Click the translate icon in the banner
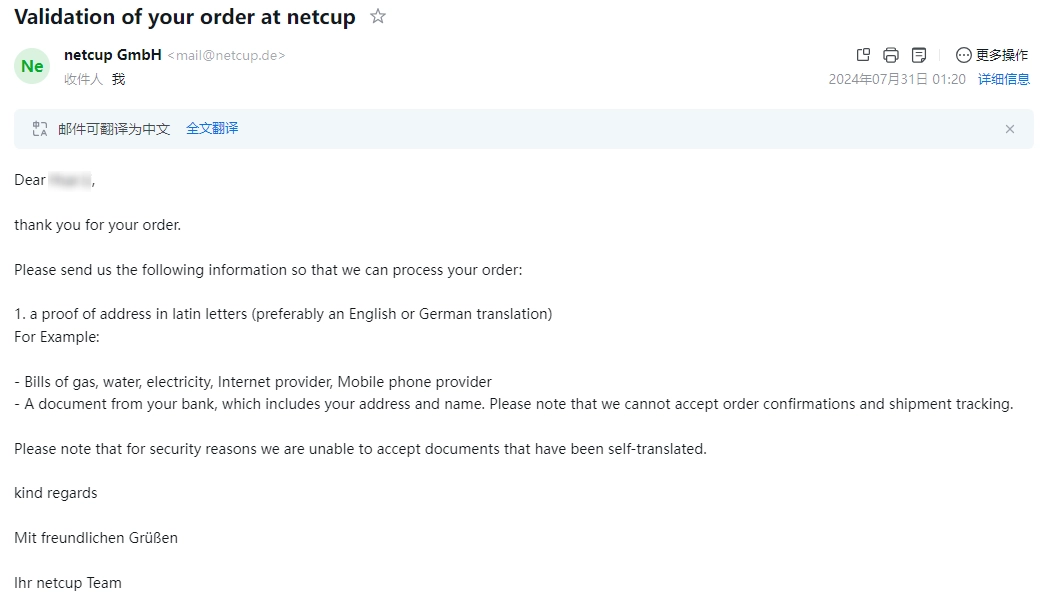The image size is (1042, 611). tap(40, 128)
